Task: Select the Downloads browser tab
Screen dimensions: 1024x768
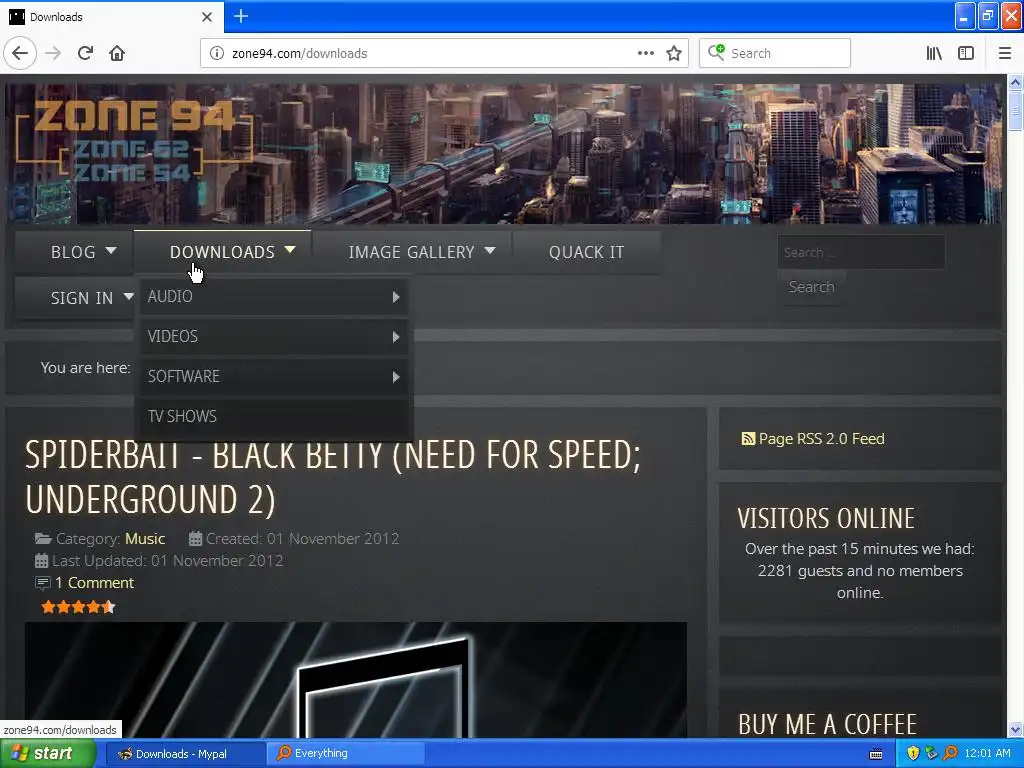Action: (111, 17)
